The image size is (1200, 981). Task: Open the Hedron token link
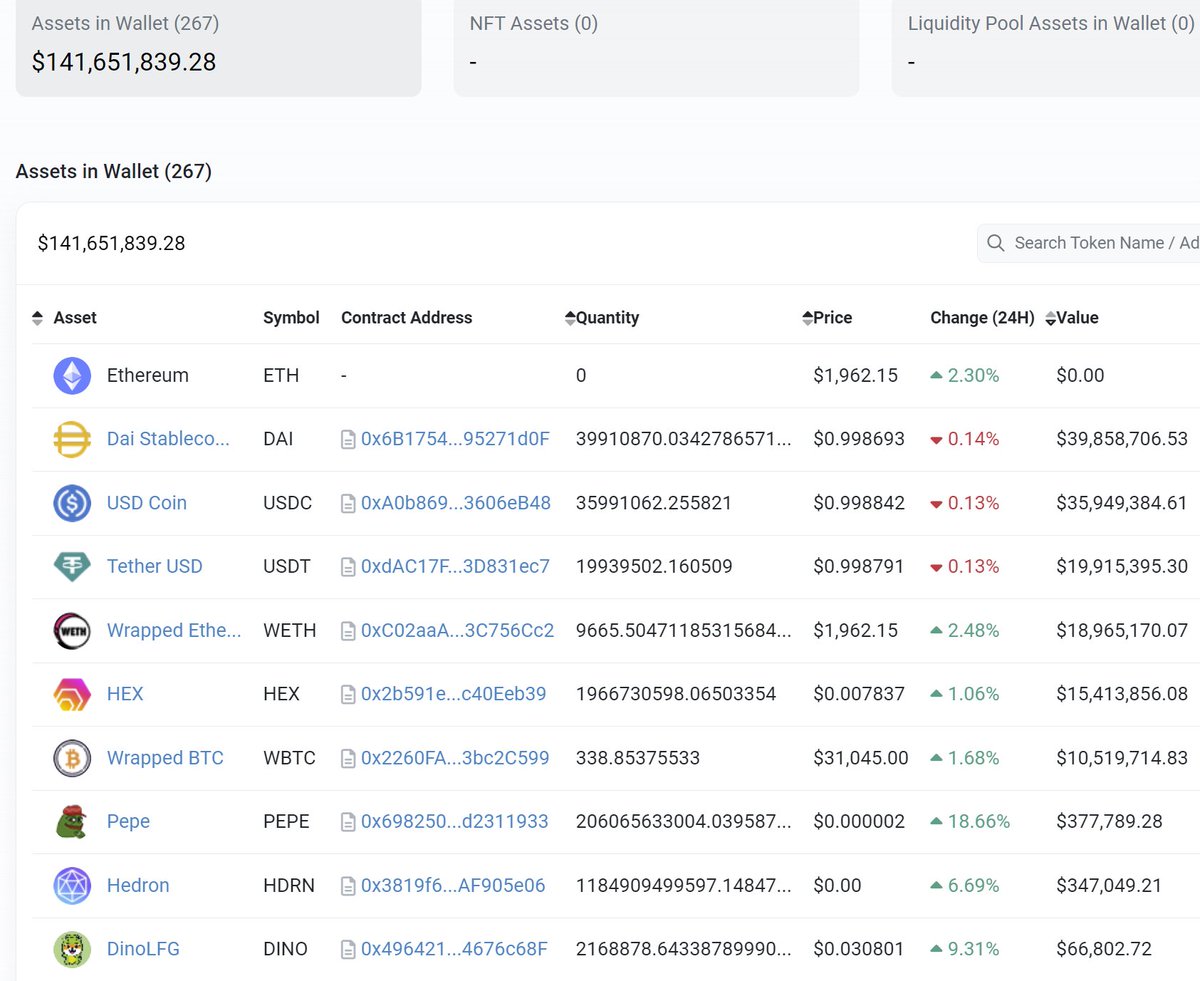coord(138,885)
